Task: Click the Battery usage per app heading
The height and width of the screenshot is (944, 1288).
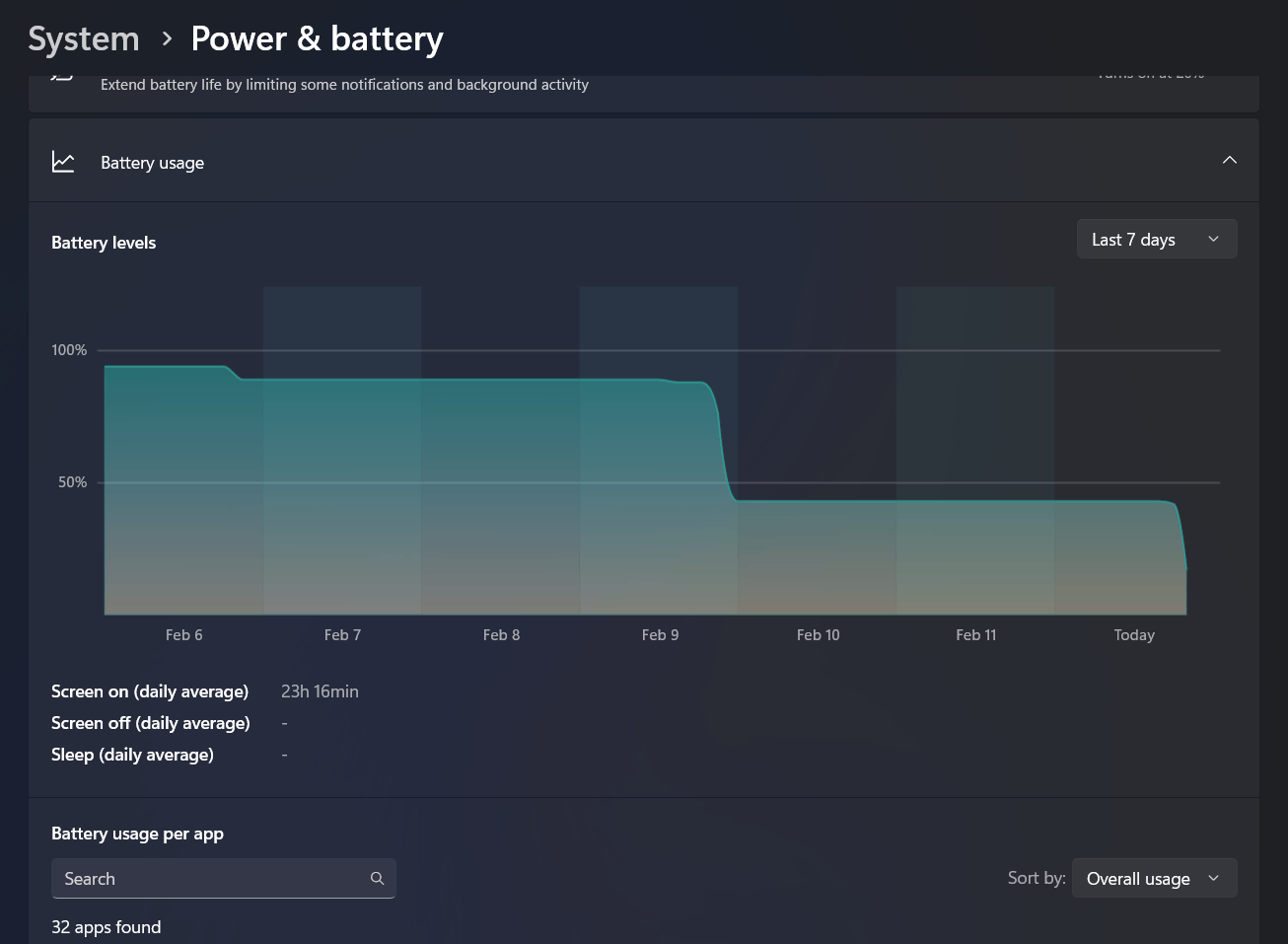Action: [x=137, y=834]
